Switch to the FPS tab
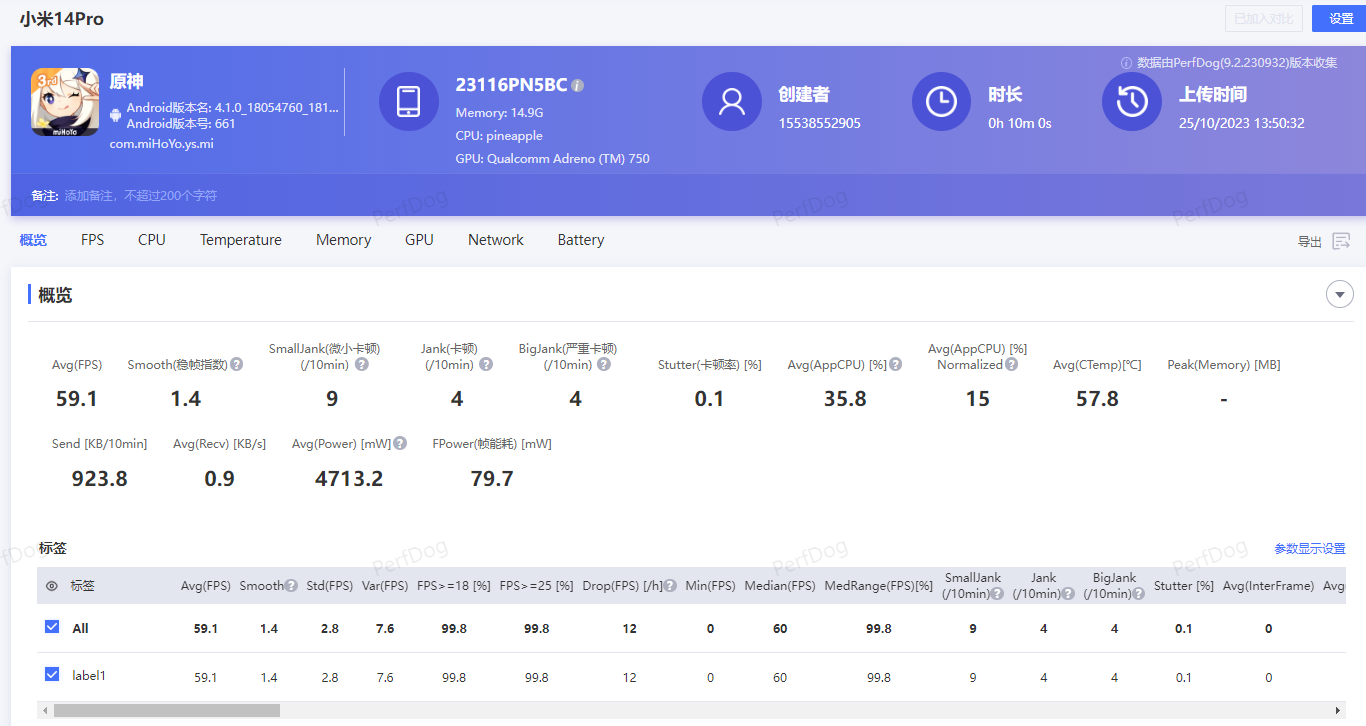The image size is (1366, 726). 93,240
